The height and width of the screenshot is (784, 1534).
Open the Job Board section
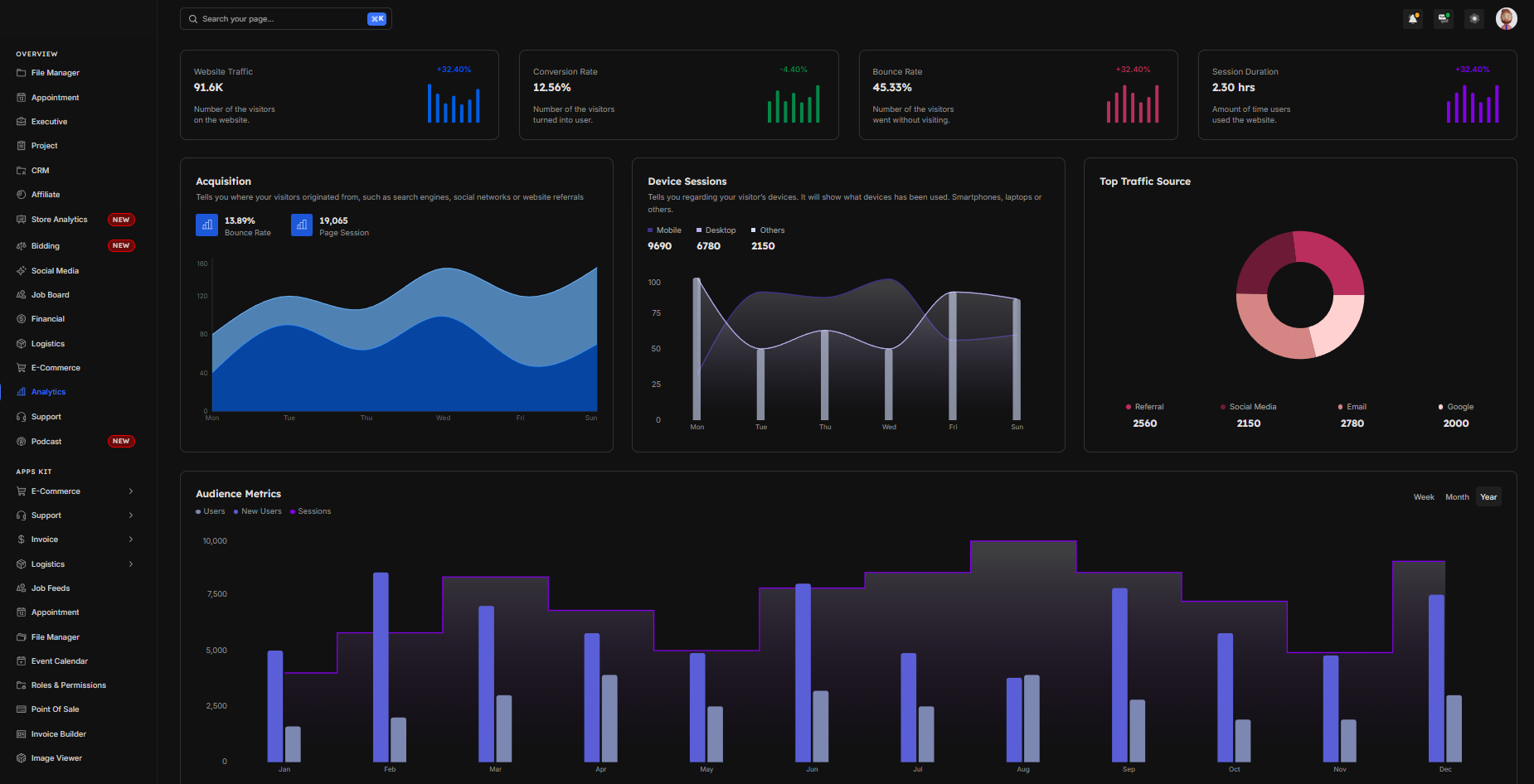[51, 294]
